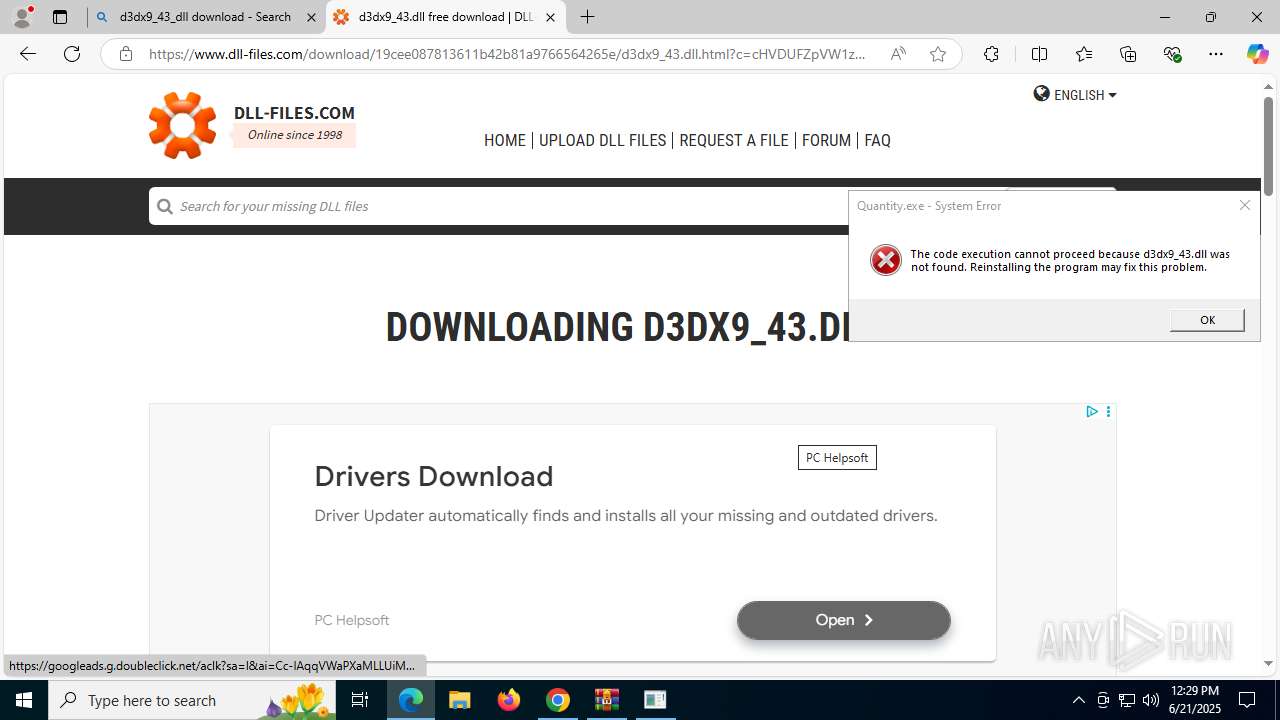Viewport: 1280px width, 720px height.
Task: Open the network tray icon
Action: coord(1126,700)
